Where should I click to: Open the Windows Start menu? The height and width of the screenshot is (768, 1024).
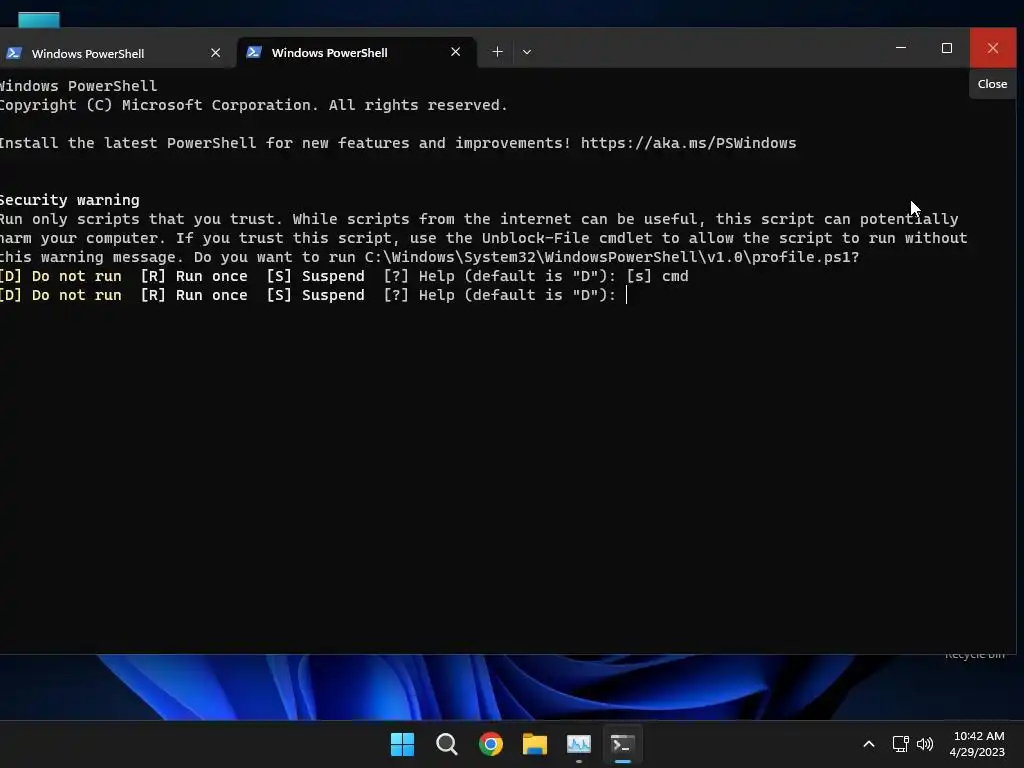[x=402, y=744]
